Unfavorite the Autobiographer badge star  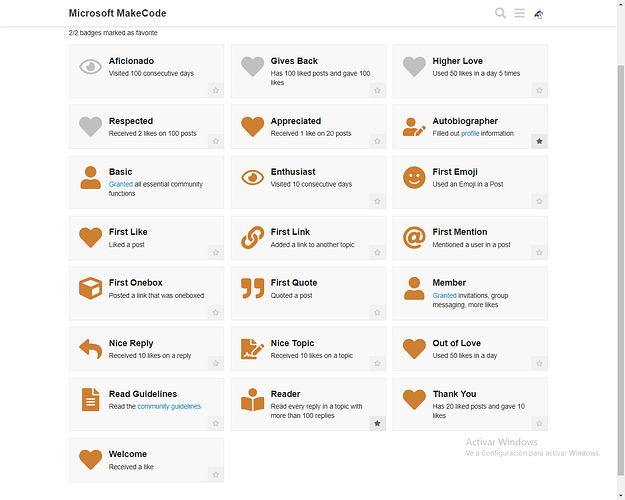coord(539,141)
